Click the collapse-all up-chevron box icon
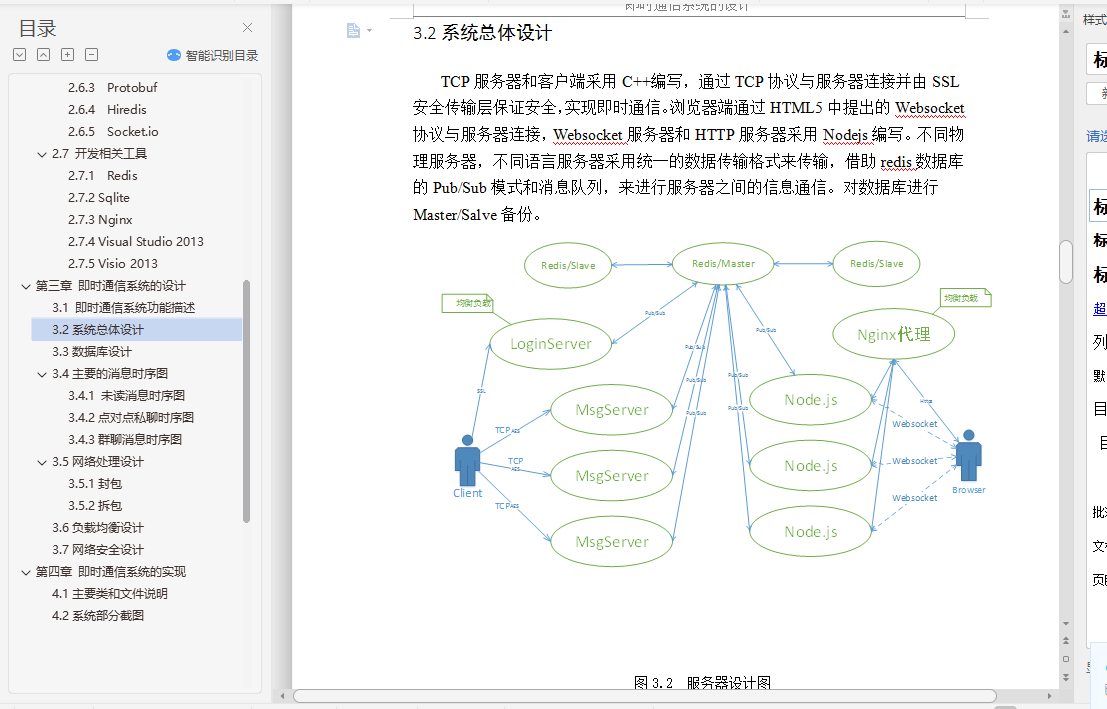This screenshot has width=1107, height=709. tap(44, 54)
